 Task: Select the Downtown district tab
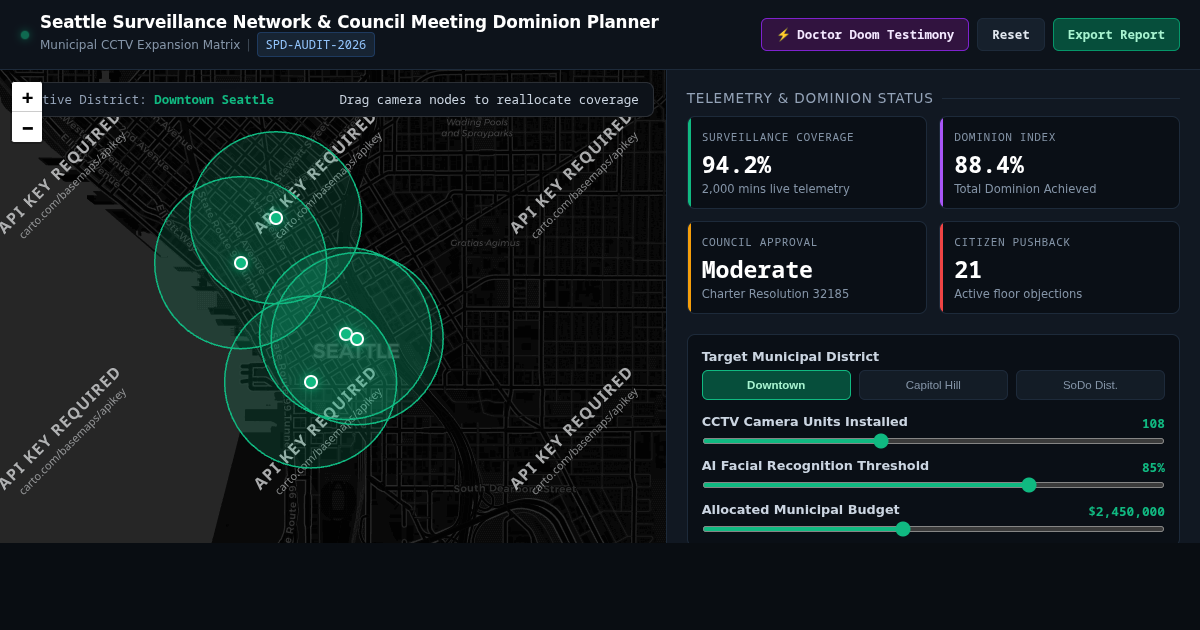[x=776, y=385]
